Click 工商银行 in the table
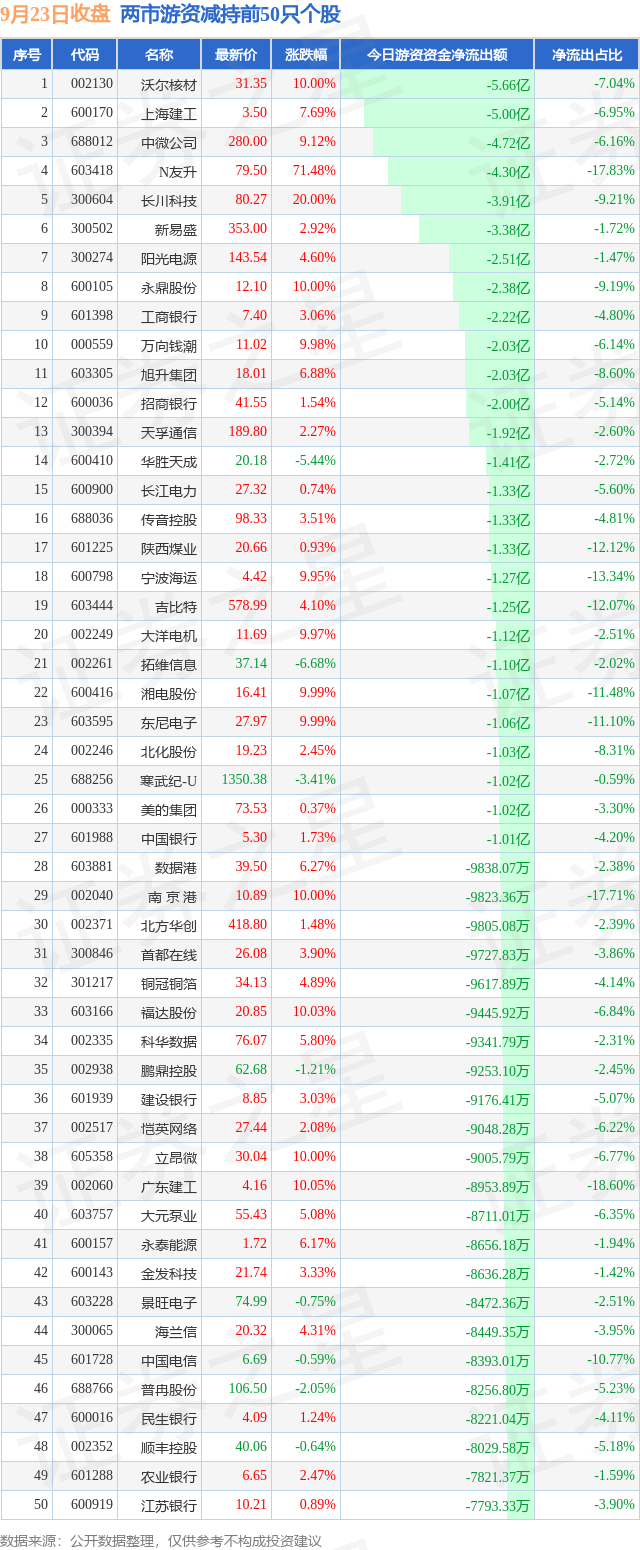640x1550 pixels. [169, 316]
